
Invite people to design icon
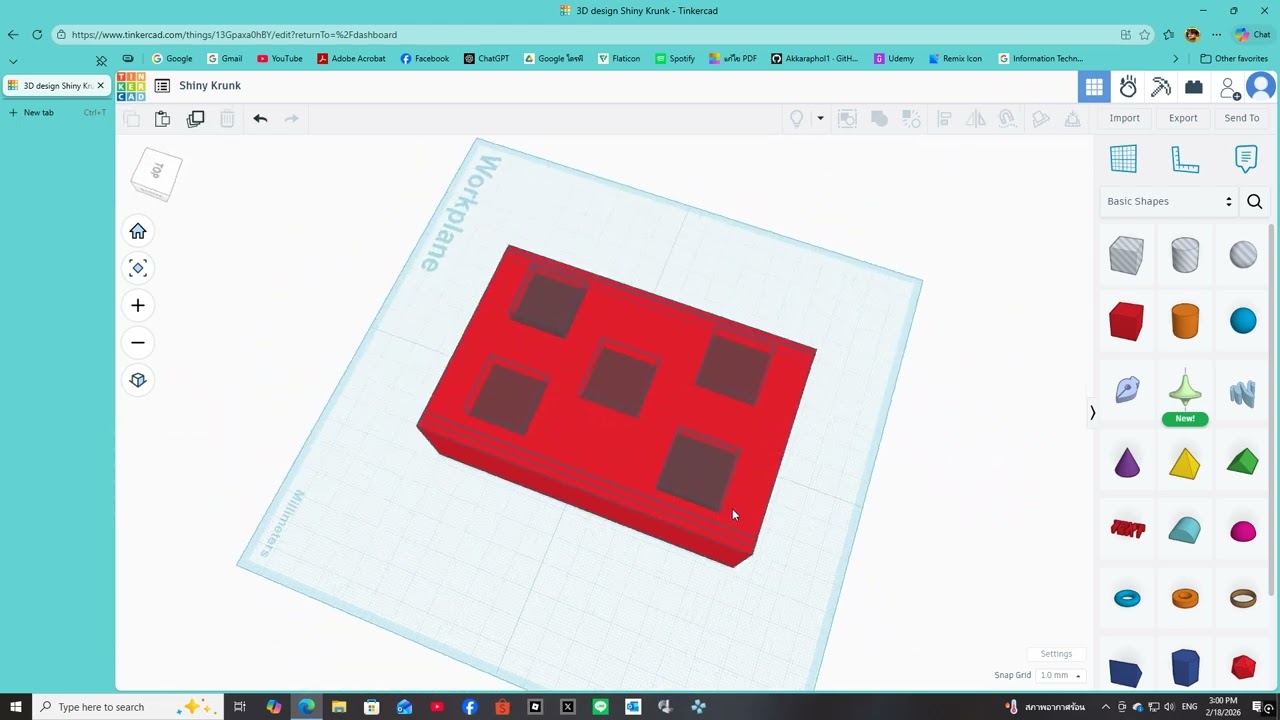tap(1229, 88)
